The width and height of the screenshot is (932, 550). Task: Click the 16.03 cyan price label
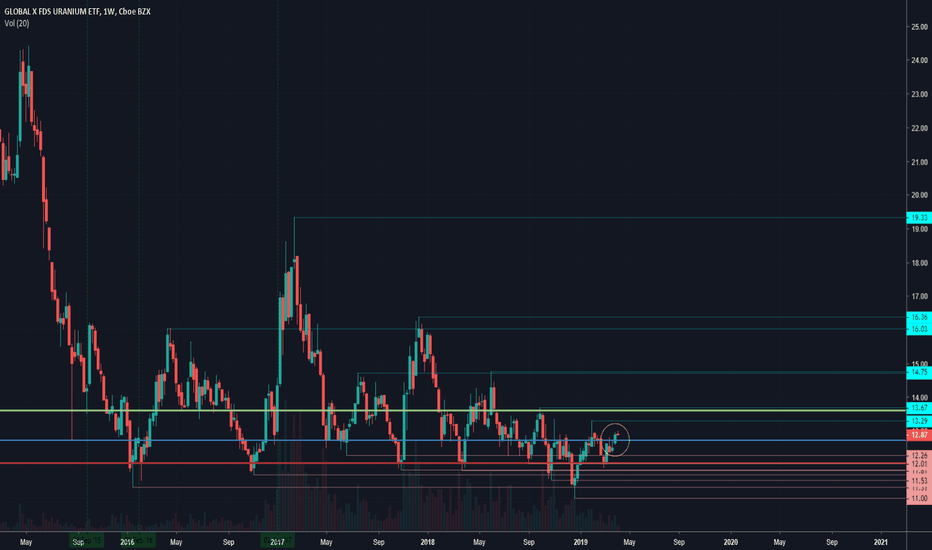click(x=919, y=329)
